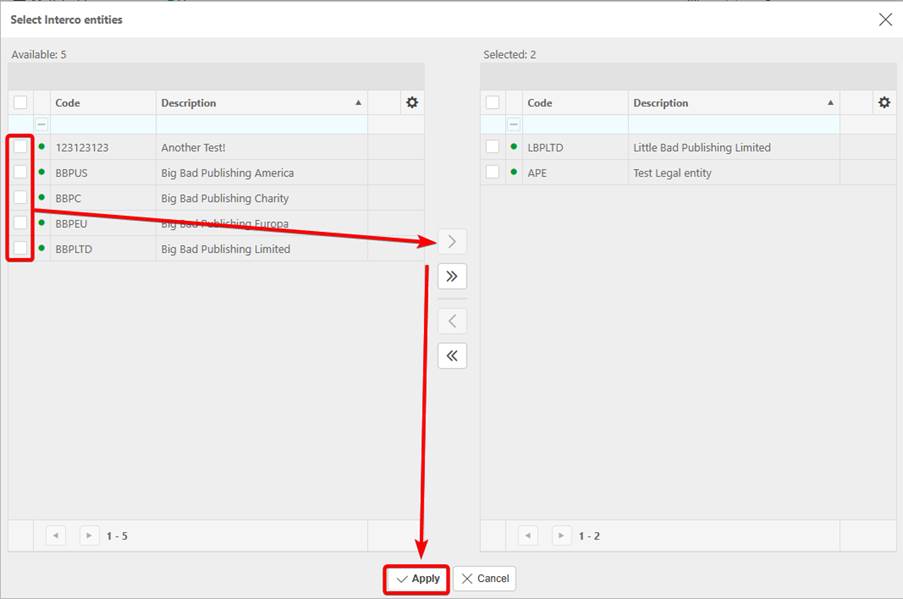
Task: Click the LBPLTD code cell
Action: coord(575,147)
